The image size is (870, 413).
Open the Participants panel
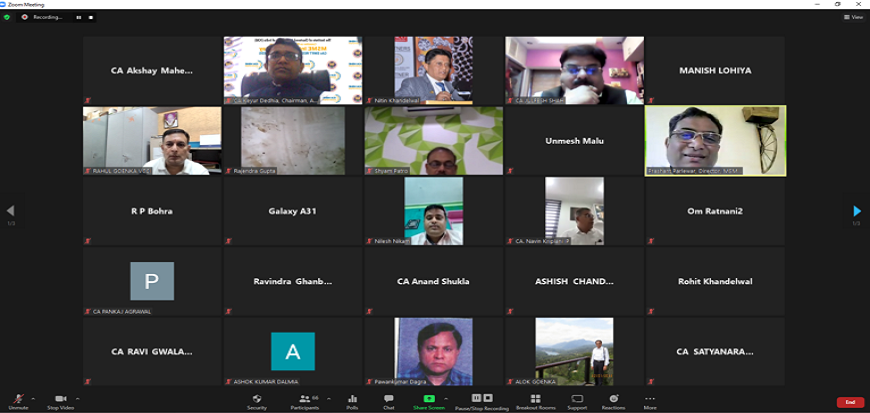click(305, 400)
